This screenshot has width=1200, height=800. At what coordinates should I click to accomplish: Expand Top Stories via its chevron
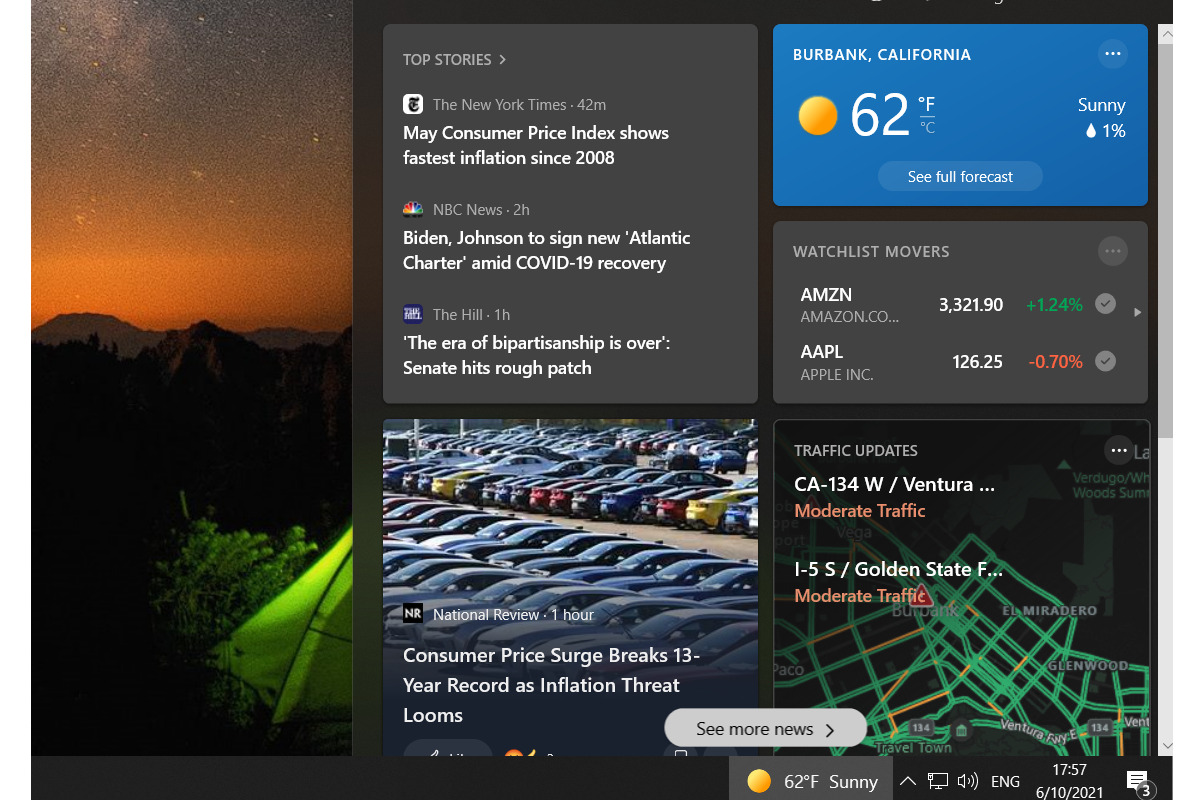[502, 60]
